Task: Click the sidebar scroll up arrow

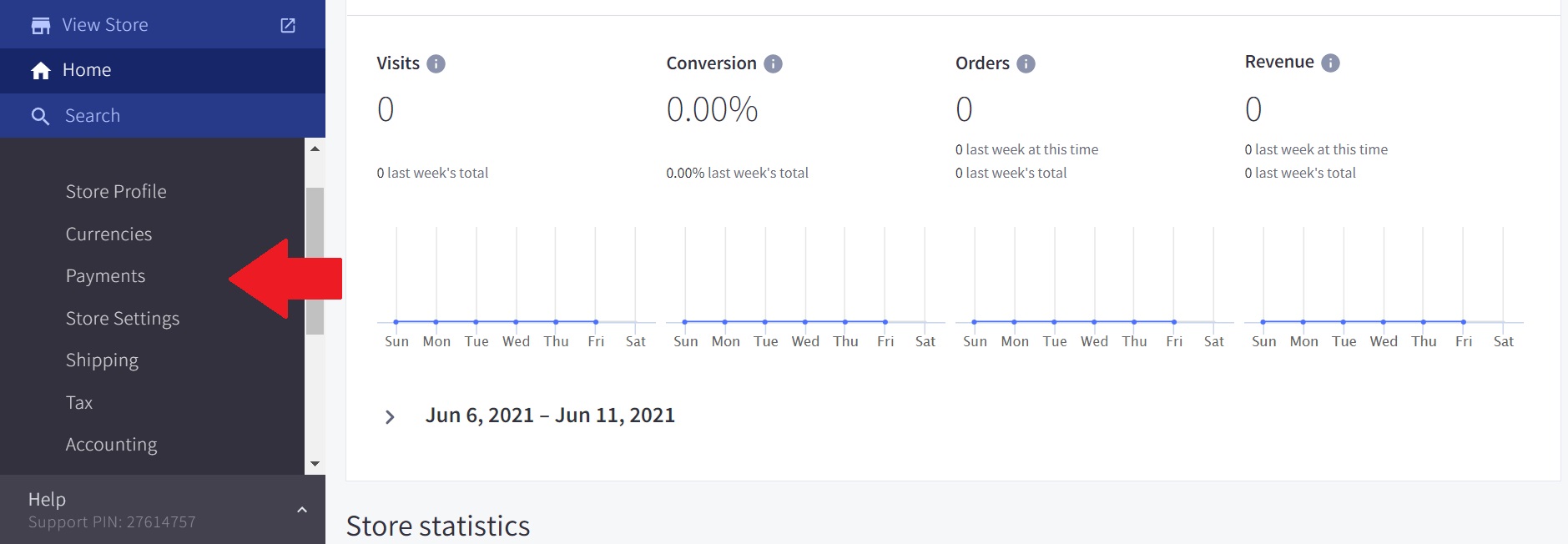Action: 315,149
